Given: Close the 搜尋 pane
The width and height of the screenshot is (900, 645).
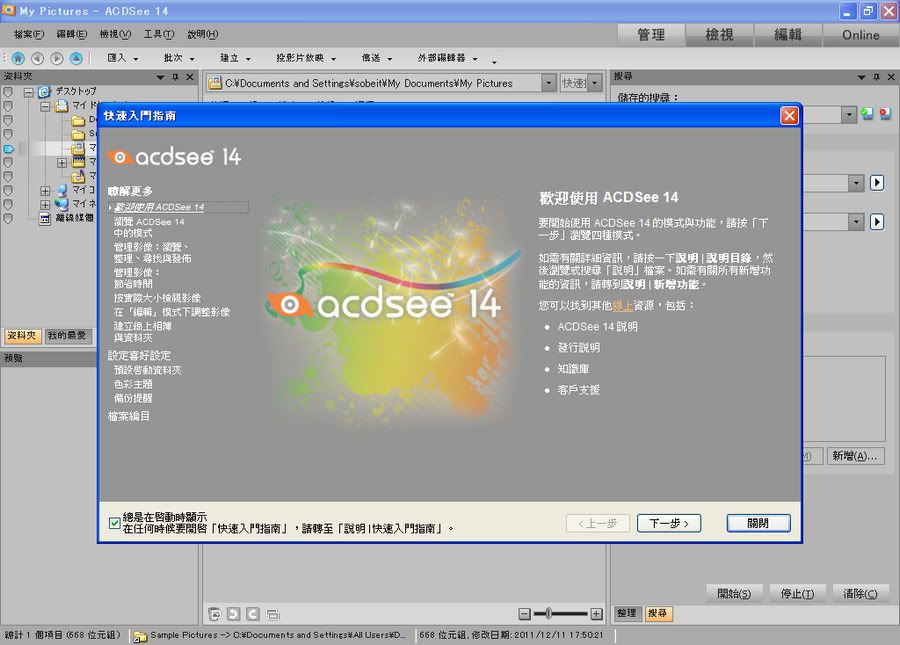Looking at the screenshot, I should tap(891, 77).
